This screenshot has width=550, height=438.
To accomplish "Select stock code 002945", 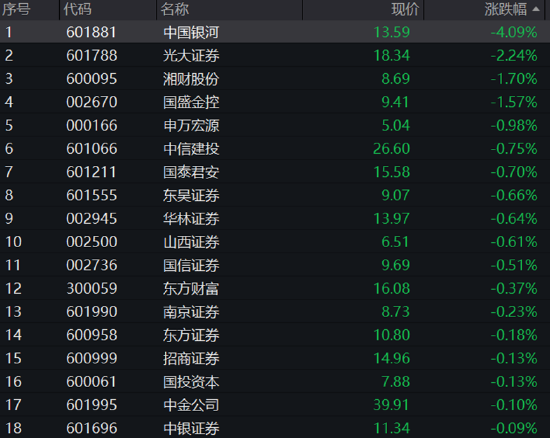I will click(92, 218).
